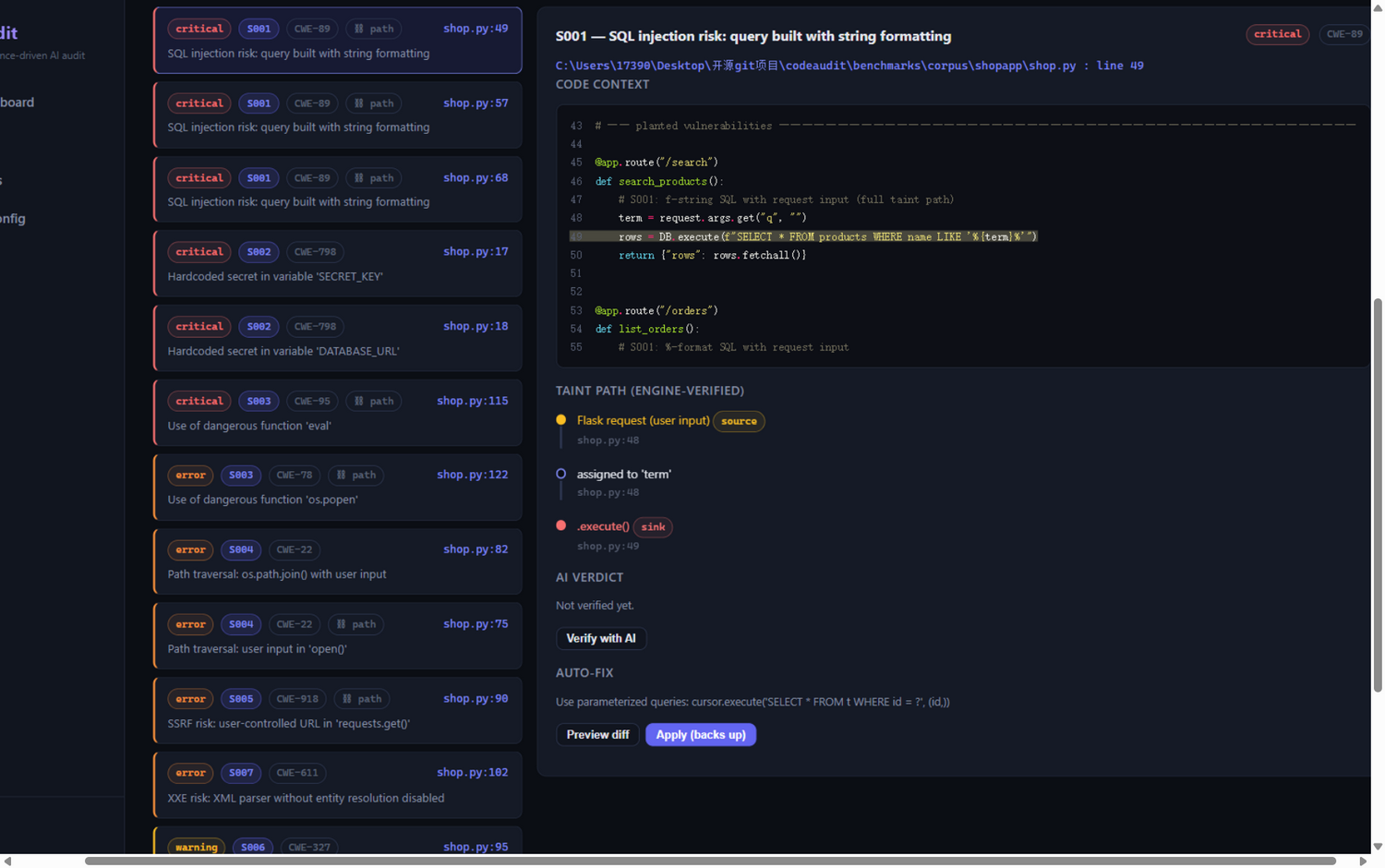
Task: Select the dangerous function 'eval' finding
Action: point(337,413)
